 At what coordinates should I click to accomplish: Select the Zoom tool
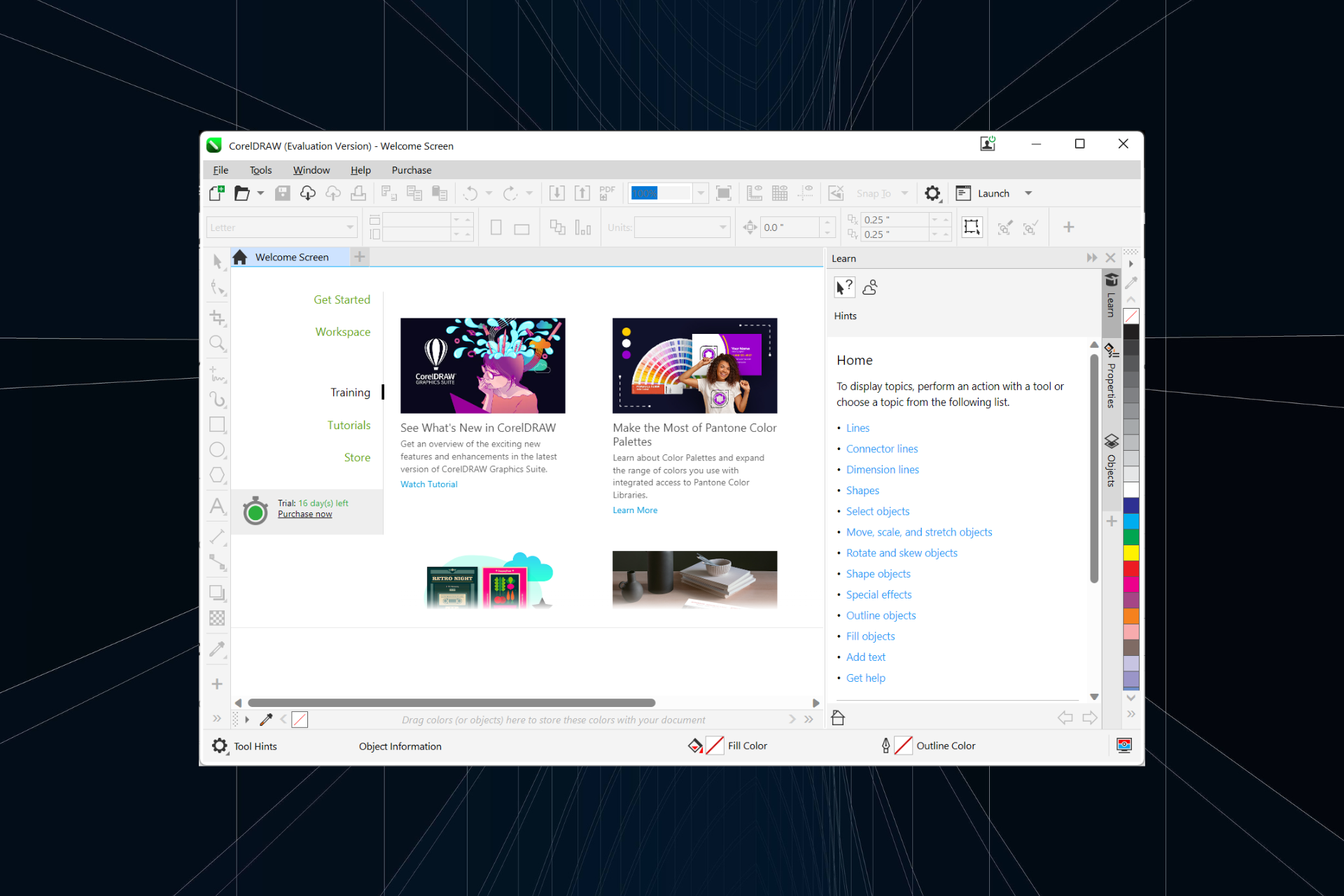pyautogui.click(x=217, y=343)
